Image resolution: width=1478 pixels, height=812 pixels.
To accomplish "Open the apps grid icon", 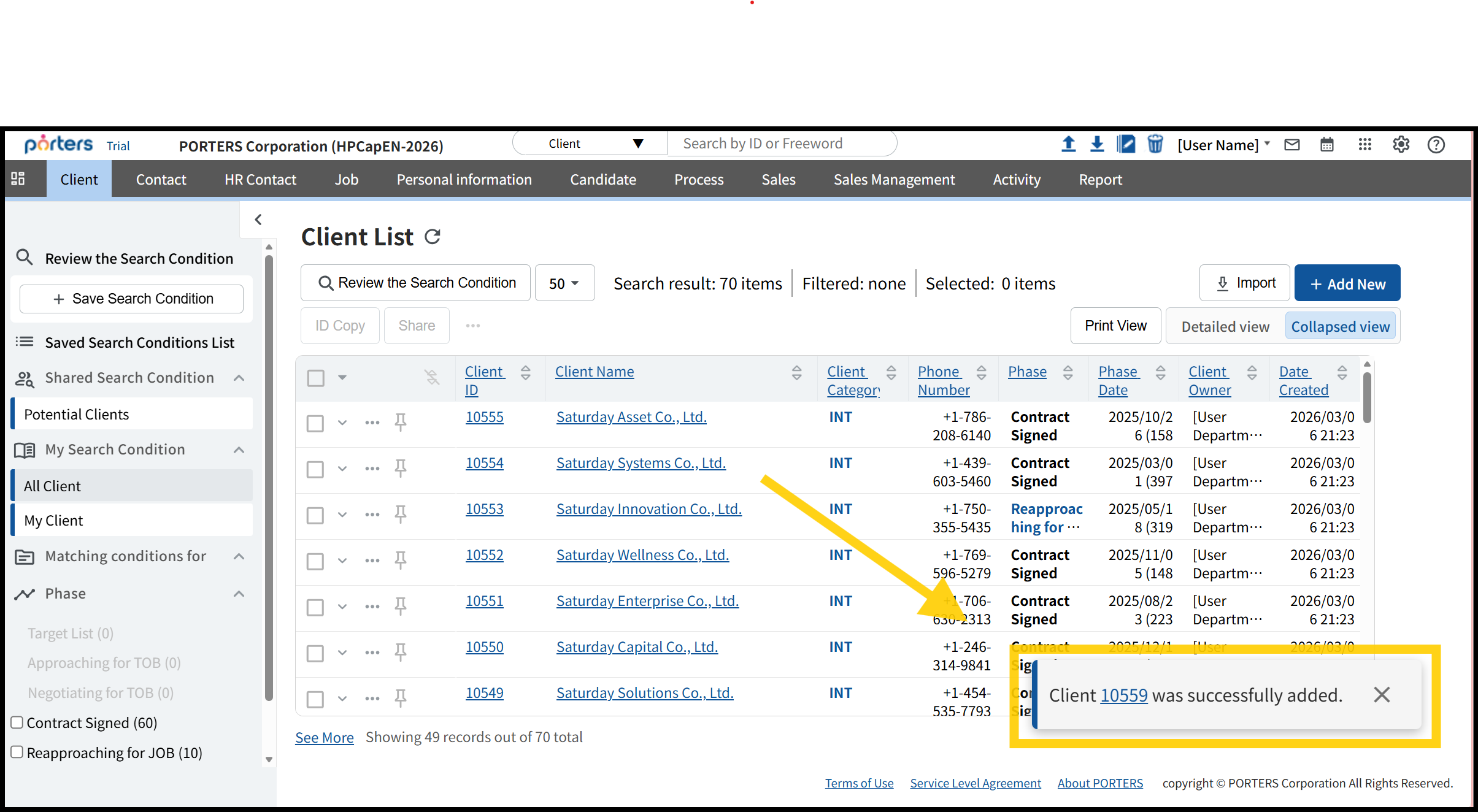I will tap(1364, 145).
